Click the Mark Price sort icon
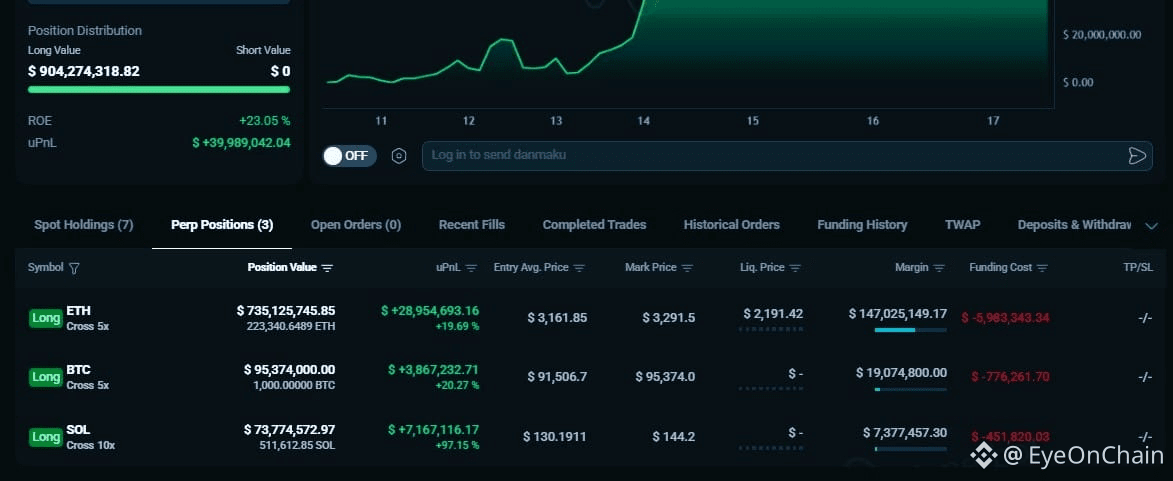This screenshot has height=481, width=1173. pos(687,268)
